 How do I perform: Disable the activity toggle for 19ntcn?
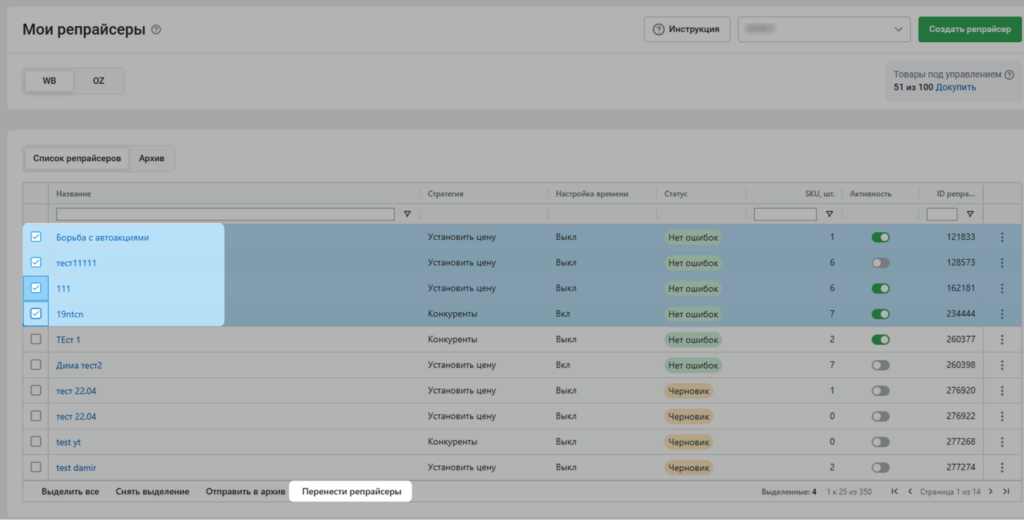[x=880, y=314]
